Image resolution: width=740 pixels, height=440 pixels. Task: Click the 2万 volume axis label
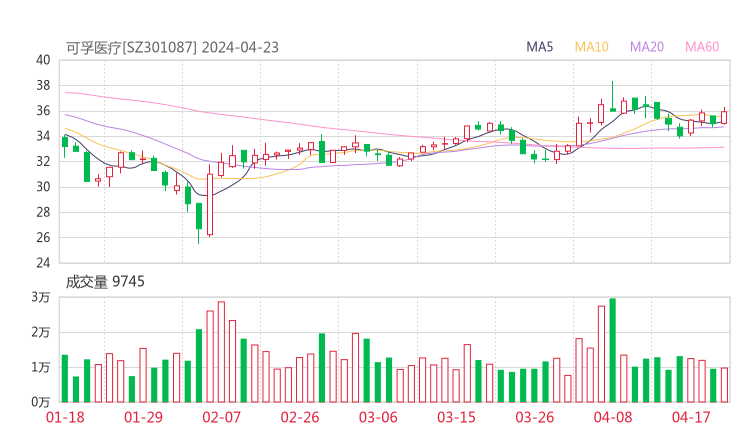click(x=41, y=332)
